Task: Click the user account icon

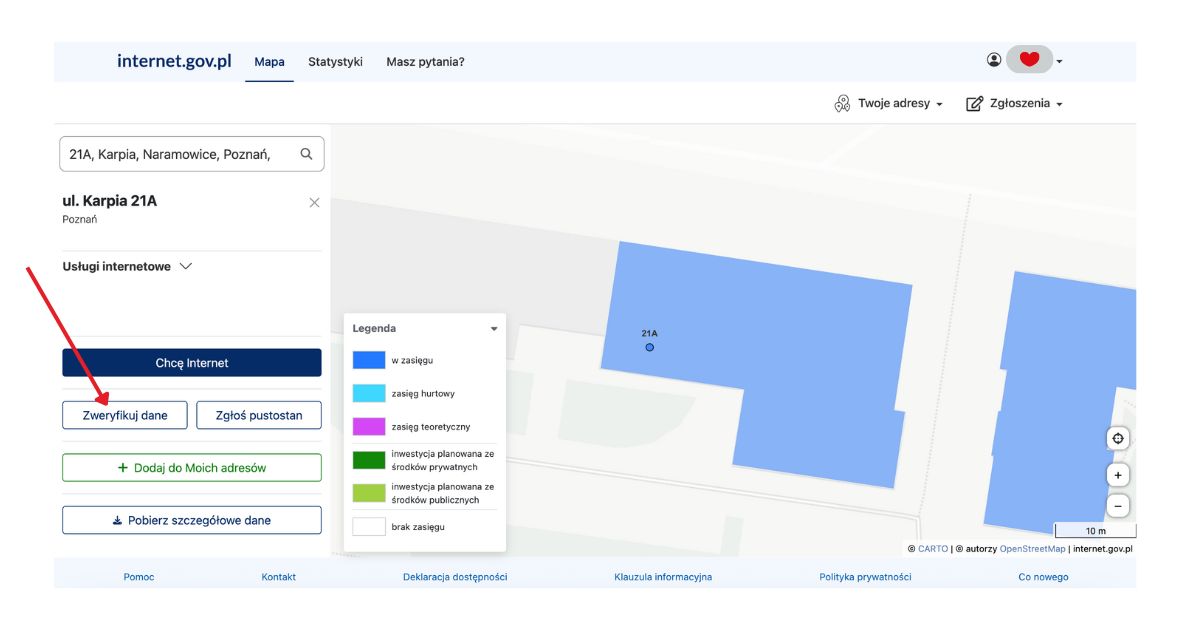Action: click(994, 60)
